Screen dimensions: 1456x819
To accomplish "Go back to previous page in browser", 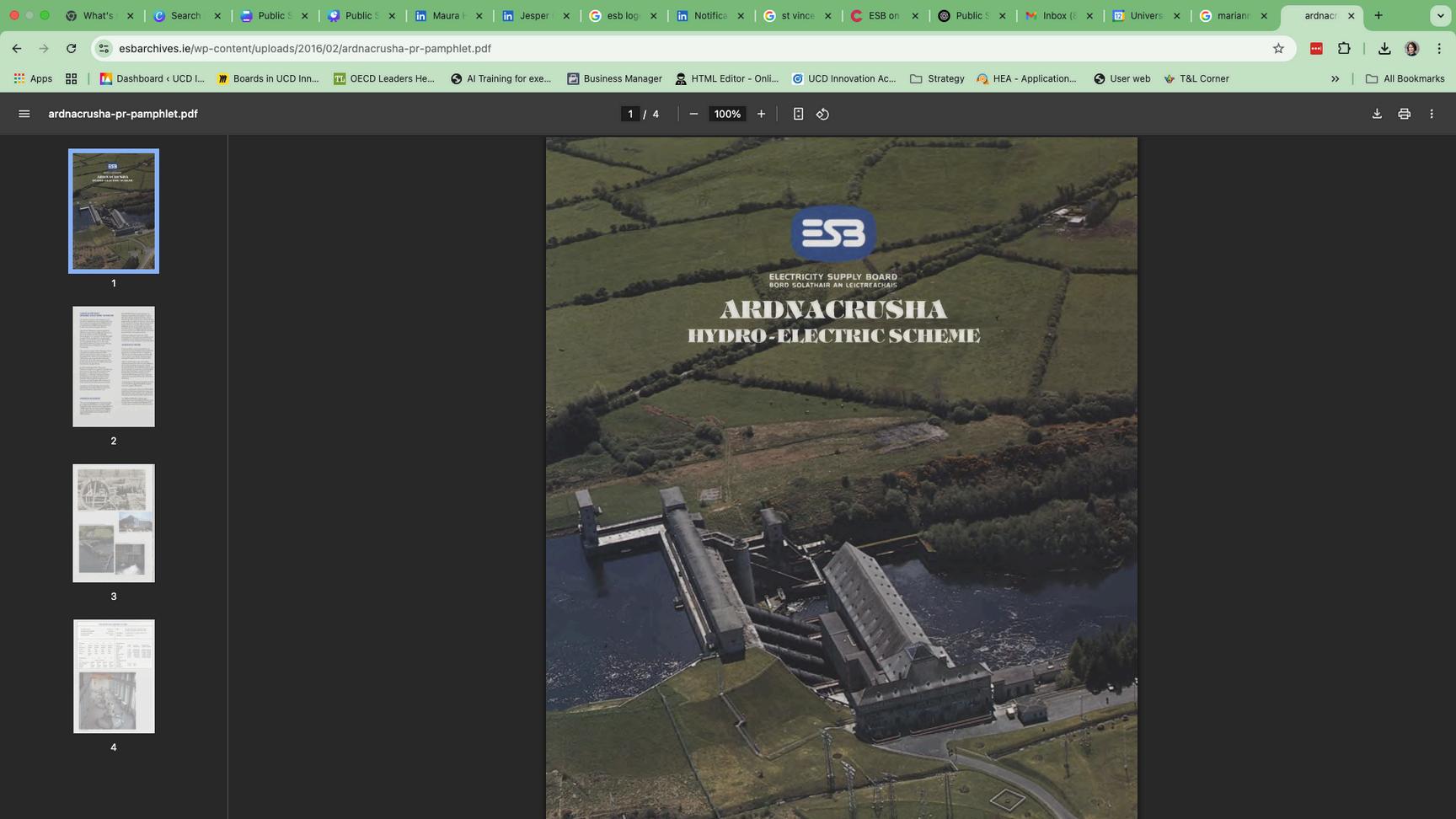I will pos(17,49).
